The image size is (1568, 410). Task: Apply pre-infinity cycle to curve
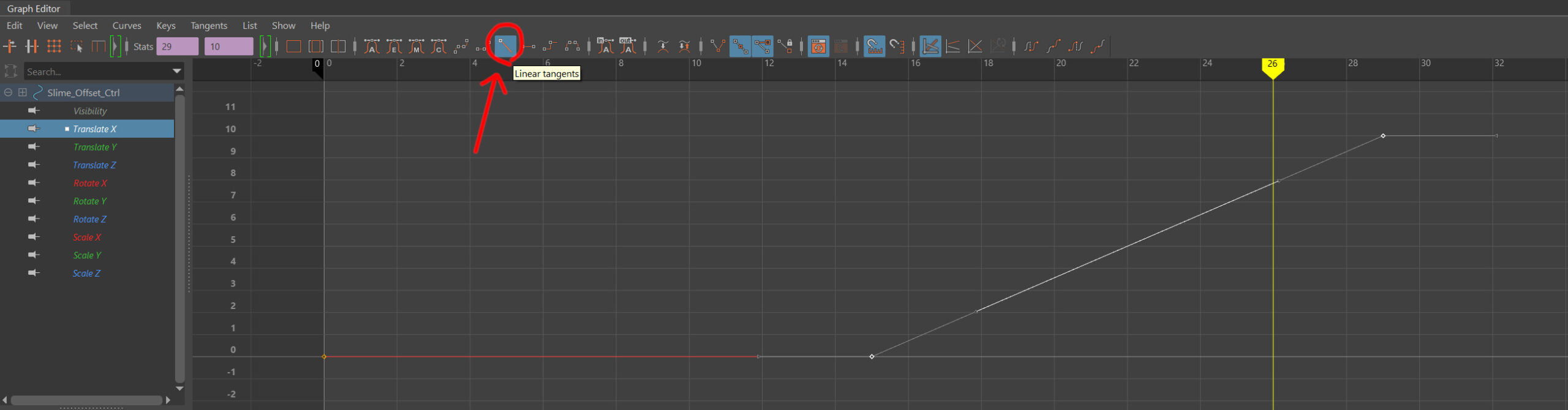click(1031, 46)
